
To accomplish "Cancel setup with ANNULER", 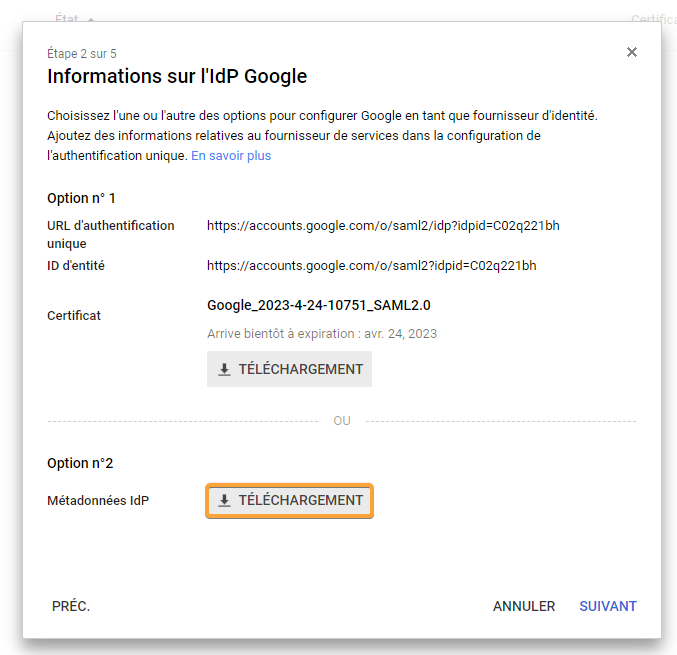I will click(x=524, y=606).
